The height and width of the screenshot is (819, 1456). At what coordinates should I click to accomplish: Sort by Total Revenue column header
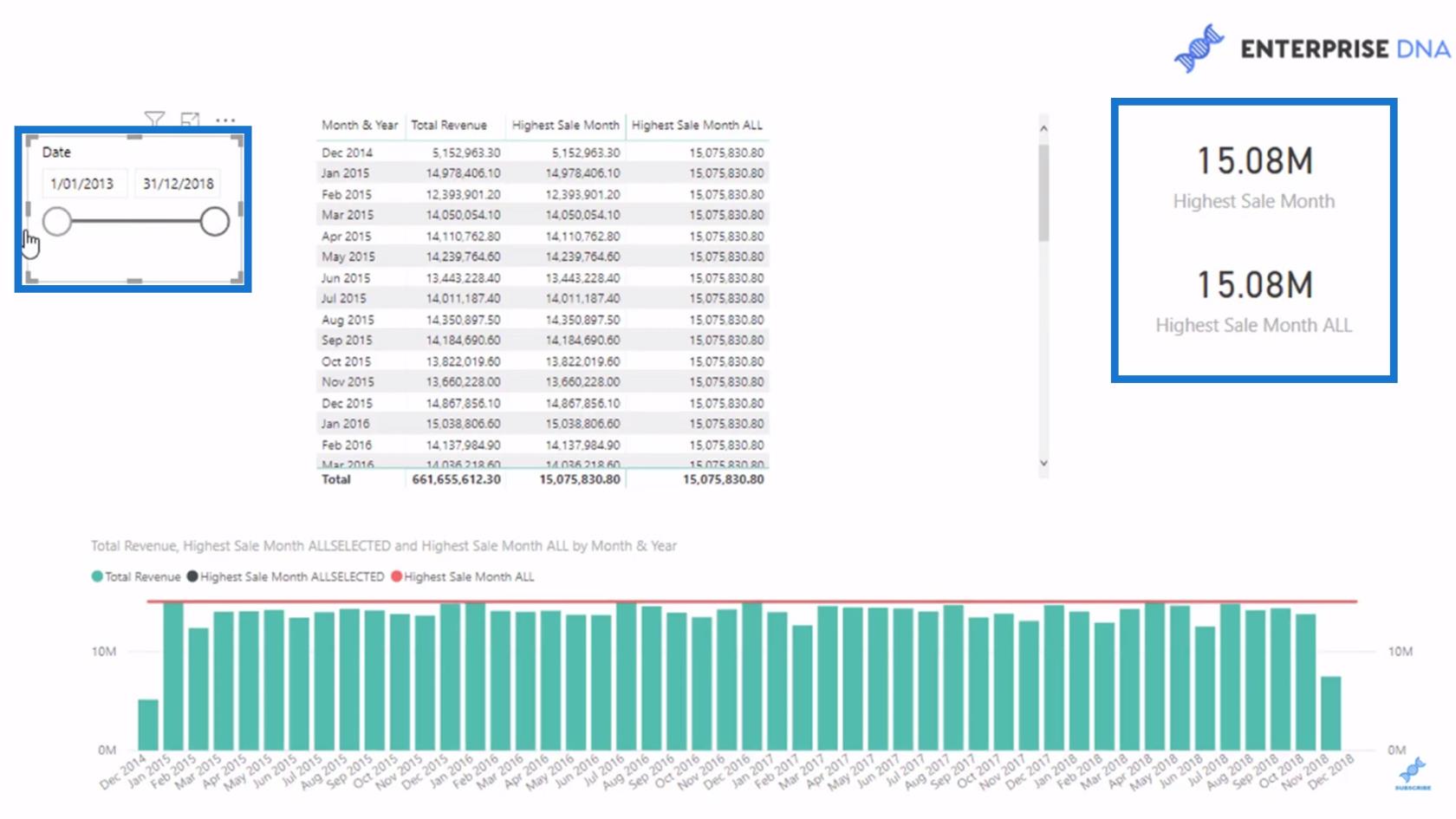point(449,125)
